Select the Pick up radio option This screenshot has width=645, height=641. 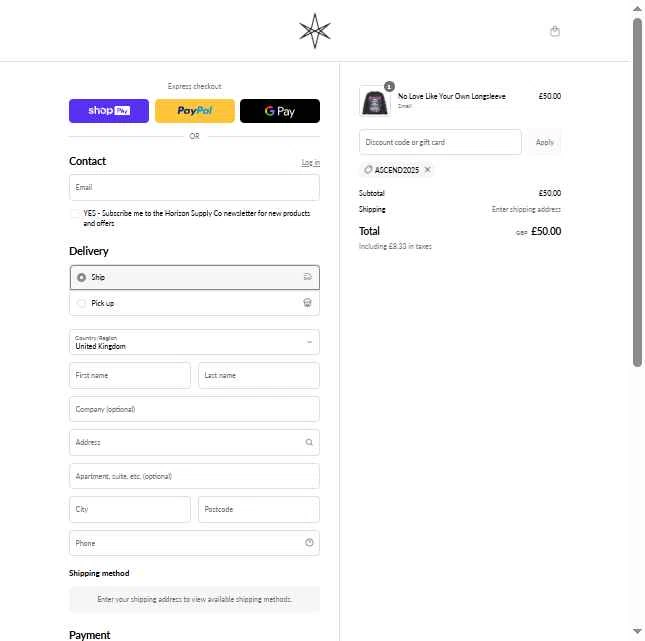[x=81, y=303]
